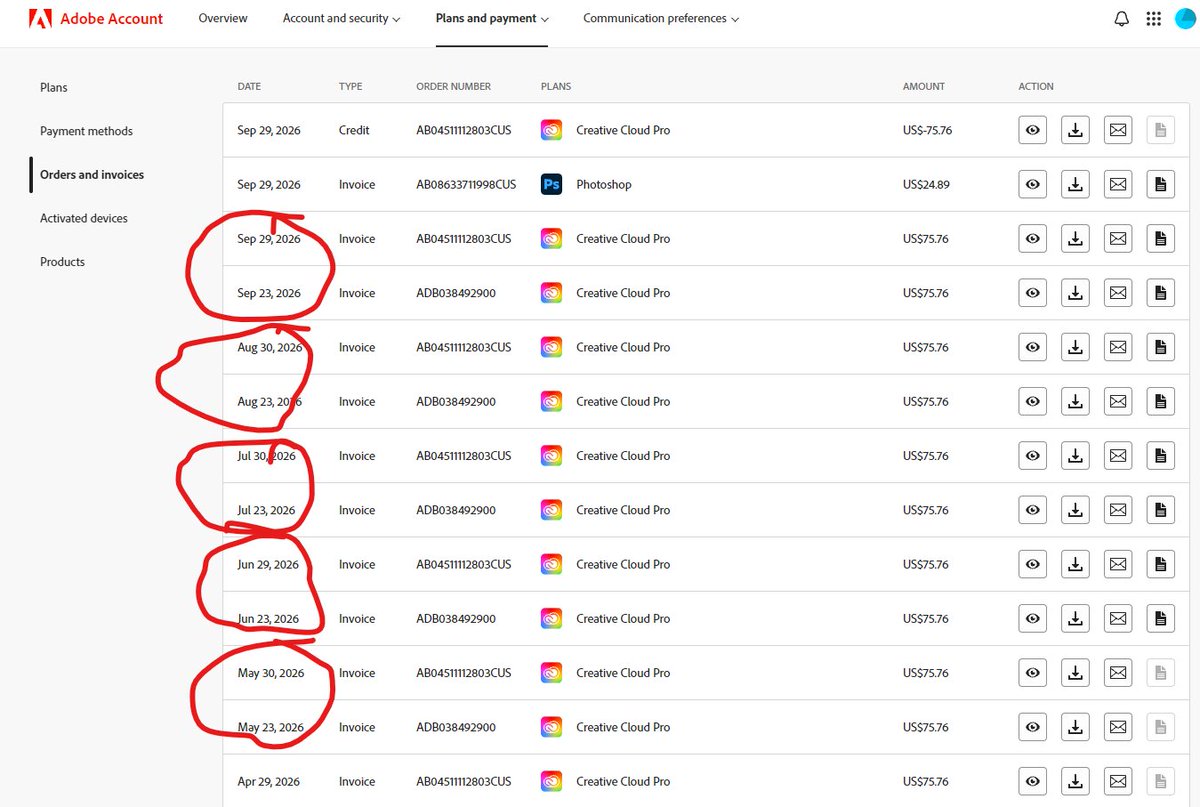Click the Credit type label
Image resolution: width=1200 pixels, height=807 pixels.
(354, 130)
